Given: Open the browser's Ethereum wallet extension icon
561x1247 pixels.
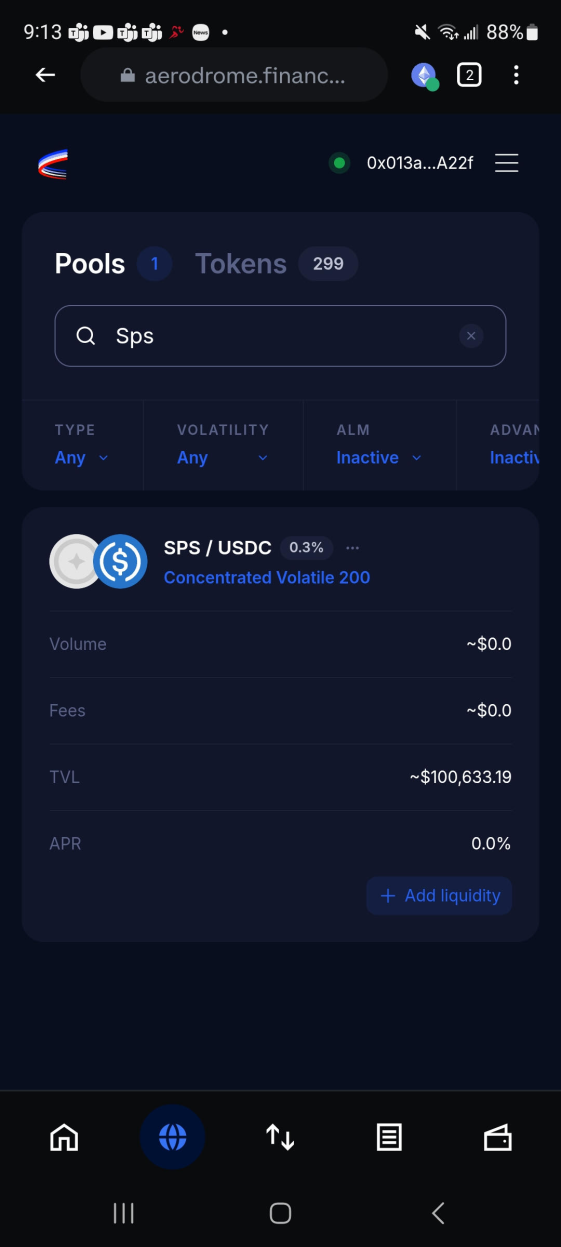Looking at the screenshot, I should 425,75.
